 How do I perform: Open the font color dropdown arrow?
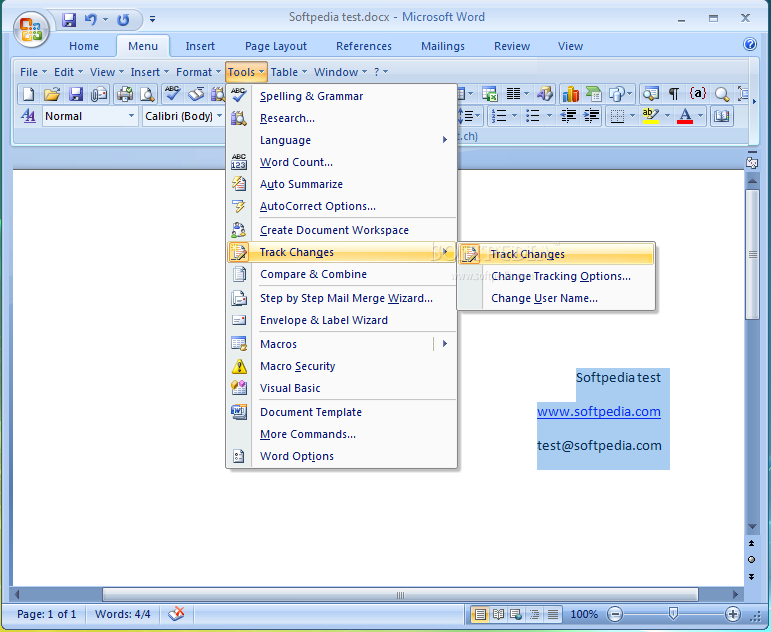click(x=701, y=116)
